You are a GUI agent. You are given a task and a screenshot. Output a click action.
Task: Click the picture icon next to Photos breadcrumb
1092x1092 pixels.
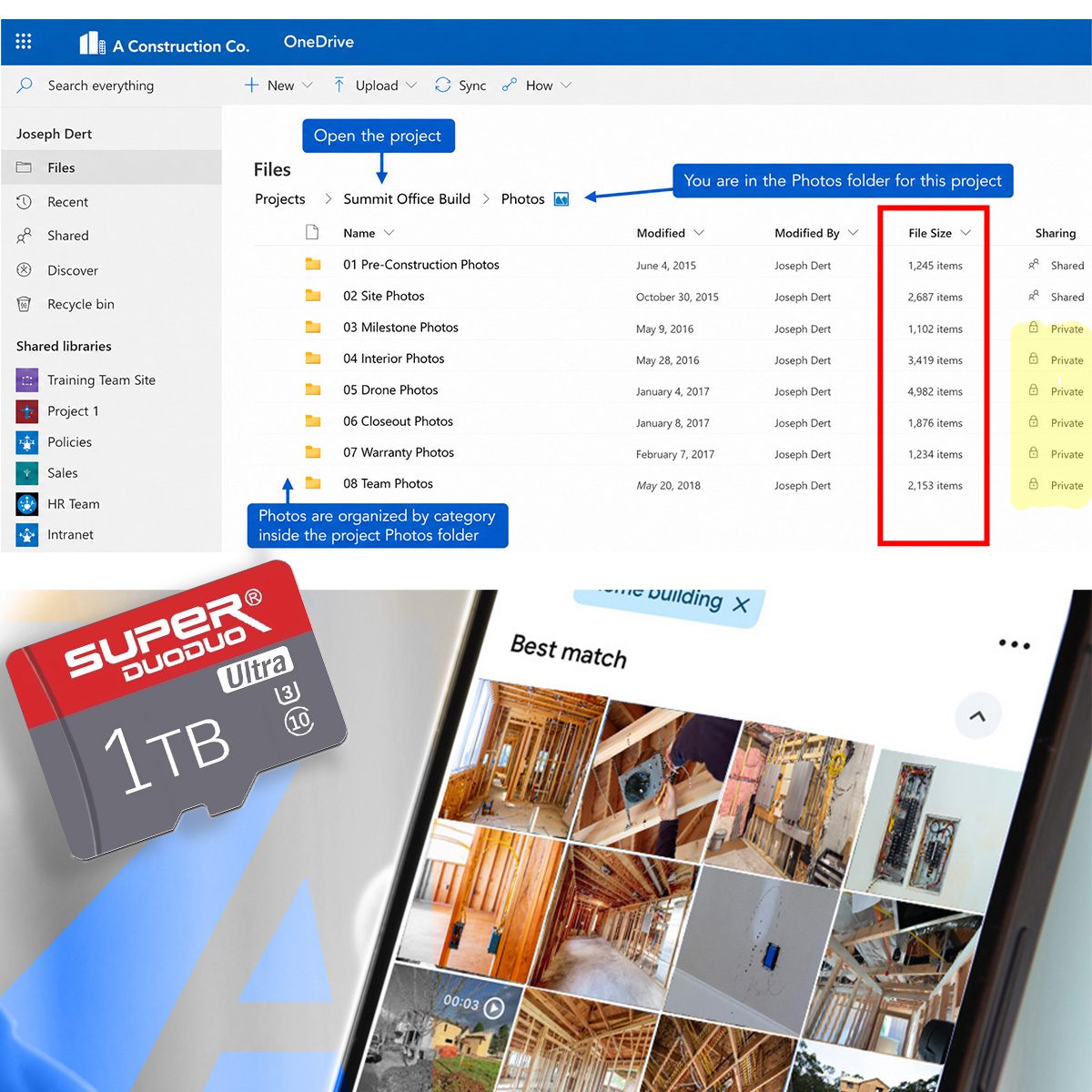click(561, 199)
